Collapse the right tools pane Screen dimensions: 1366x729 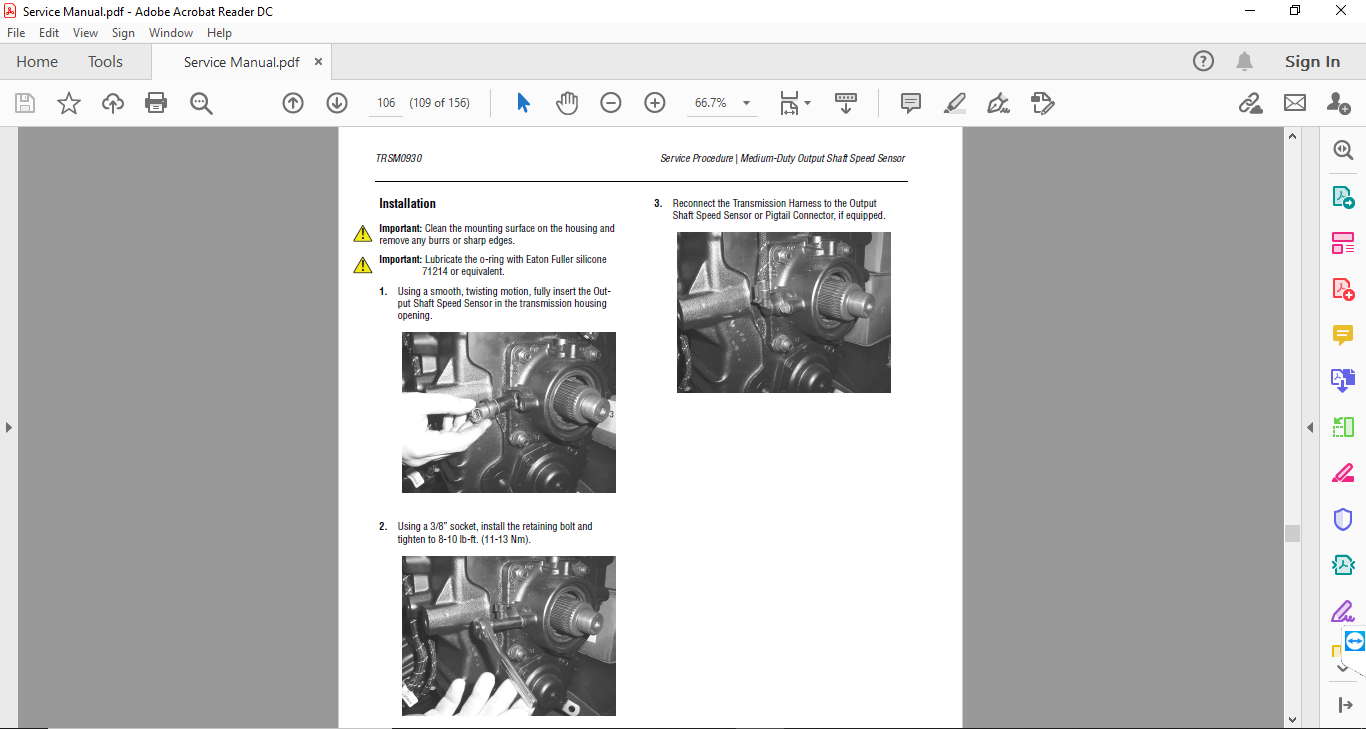(x=1310, y=427)
